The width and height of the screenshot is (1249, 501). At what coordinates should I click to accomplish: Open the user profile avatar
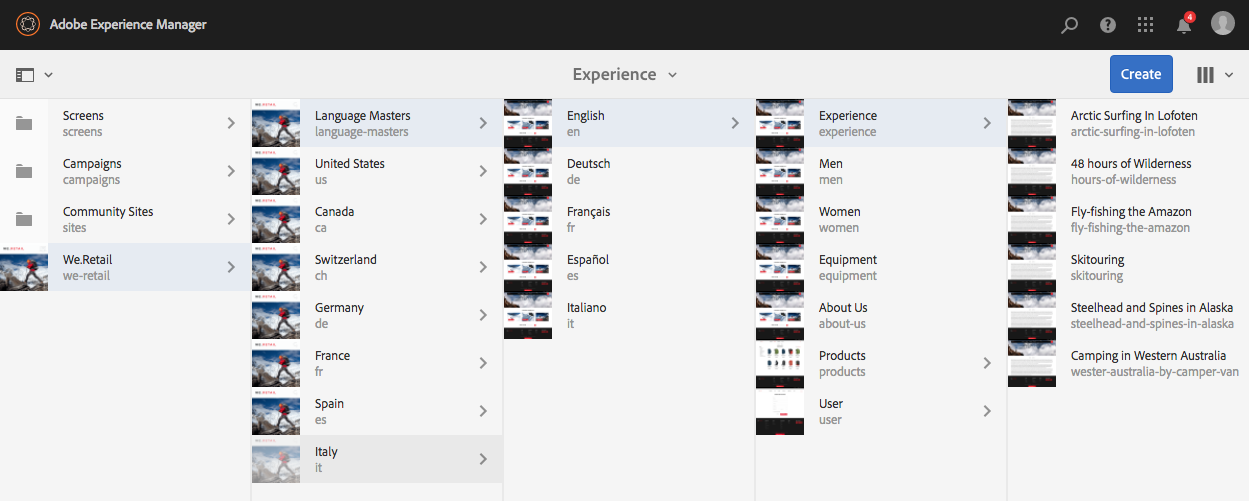pyautogui.click(x=1223, y=24)
